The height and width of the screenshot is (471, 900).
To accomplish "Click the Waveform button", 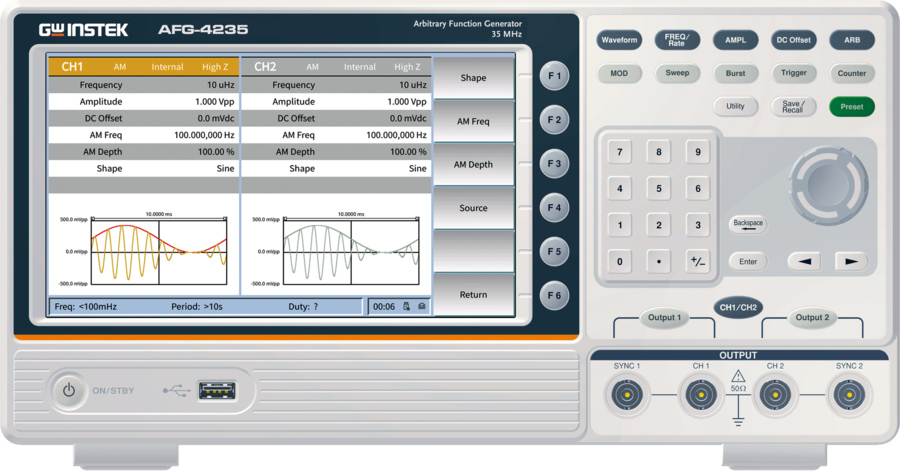I will point(619,40).
